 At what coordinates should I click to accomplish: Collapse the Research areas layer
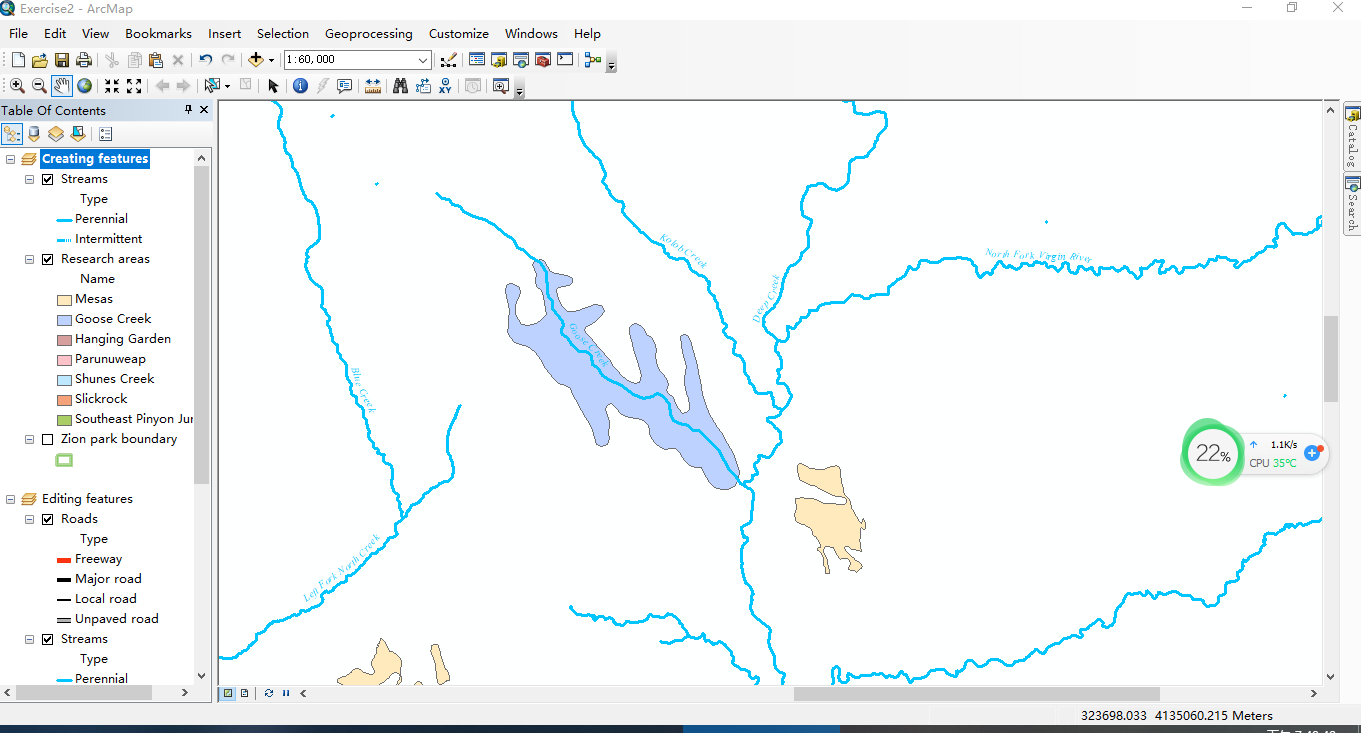(28, 258)
